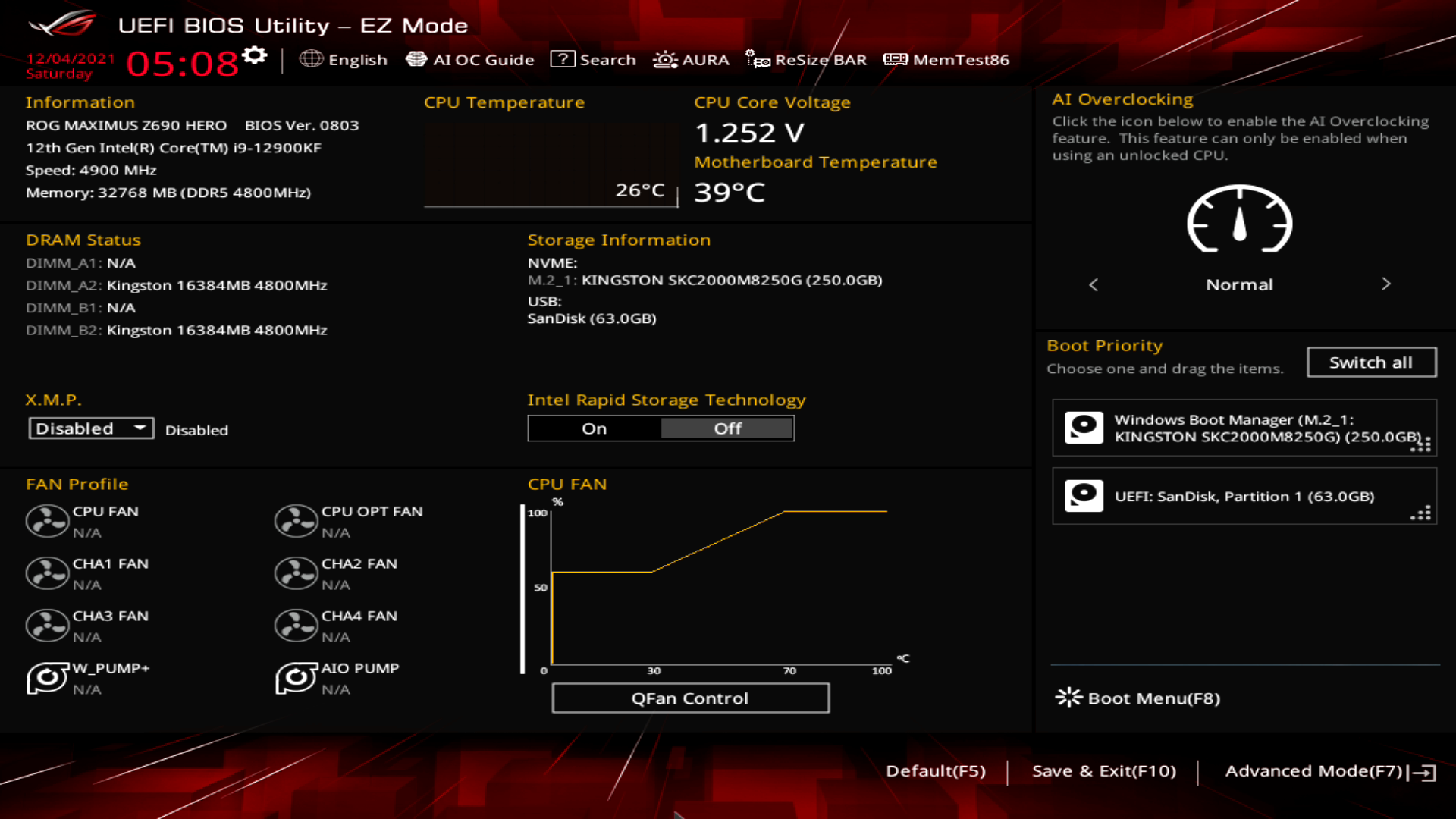Click the Switch all button
This screenshot has width=1456, height=819.
pyautogui.click(x=1370, y=362)
